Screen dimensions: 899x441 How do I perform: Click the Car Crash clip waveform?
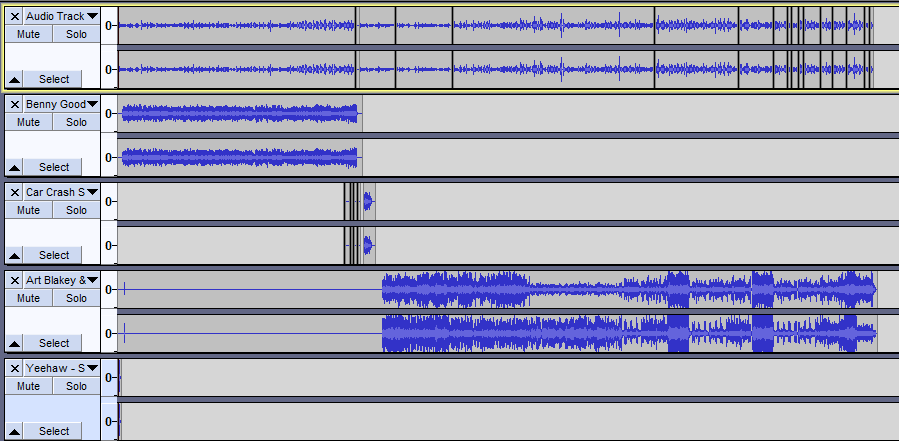(368, 202)
